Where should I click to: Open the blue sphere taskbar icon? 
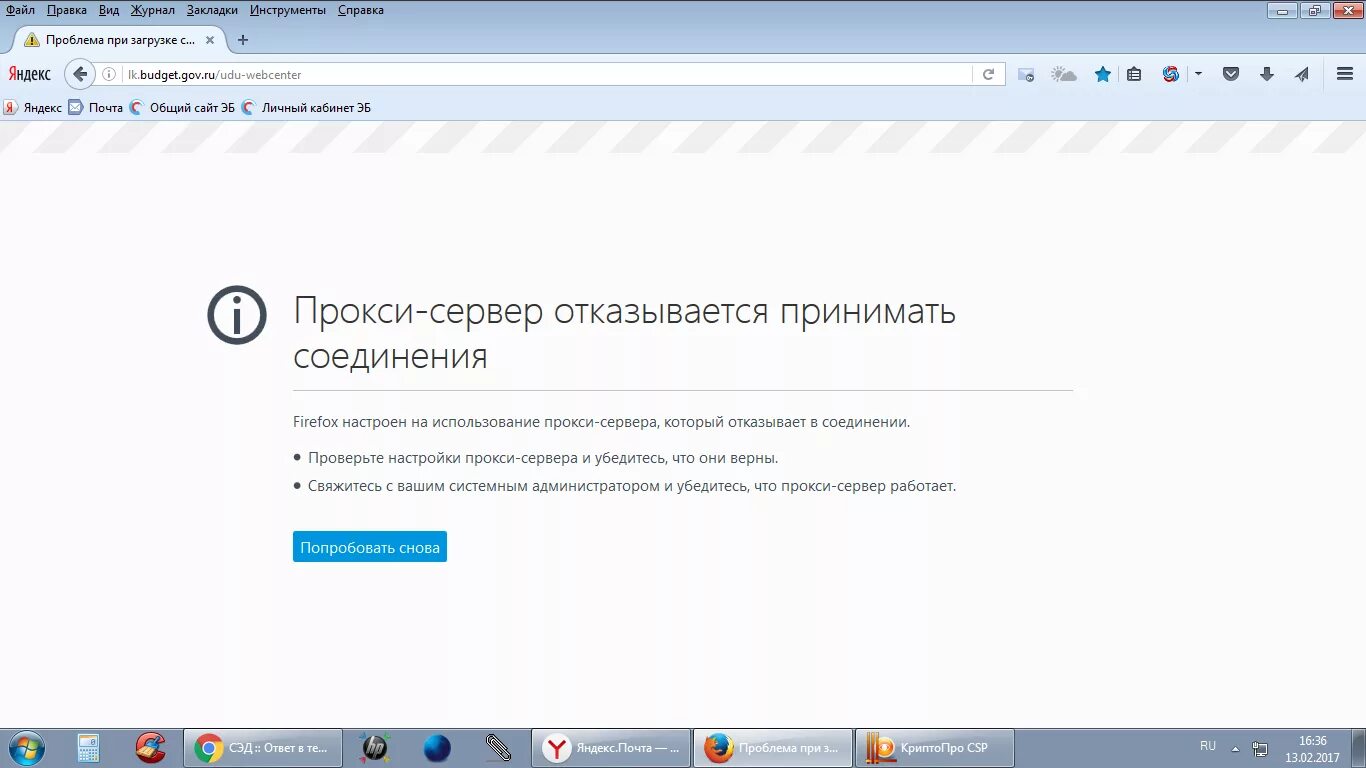[437, 748]
